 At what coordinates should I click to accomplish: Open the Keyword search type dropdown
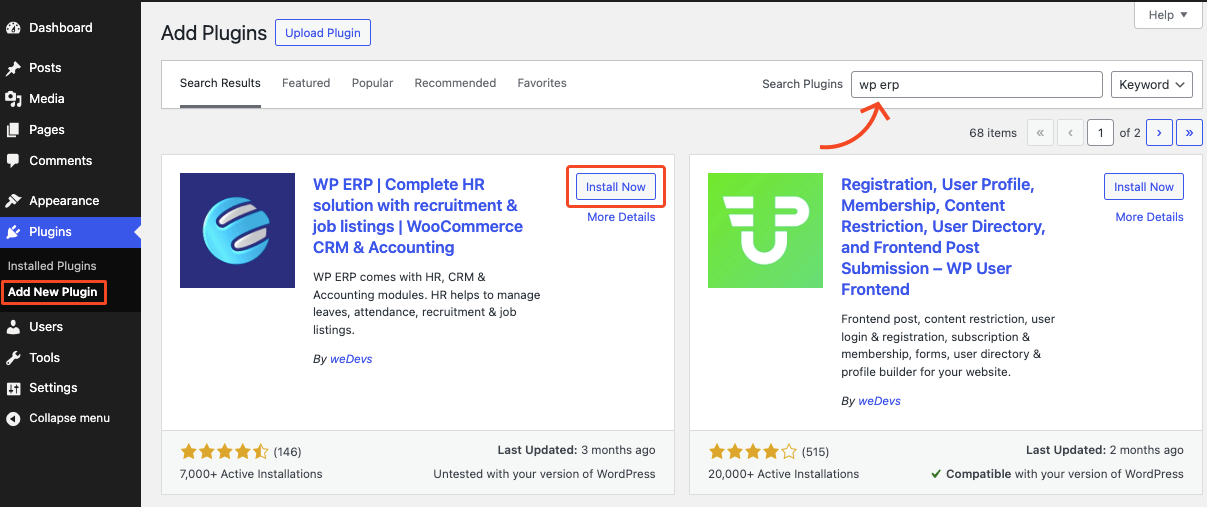[1152, 85]
